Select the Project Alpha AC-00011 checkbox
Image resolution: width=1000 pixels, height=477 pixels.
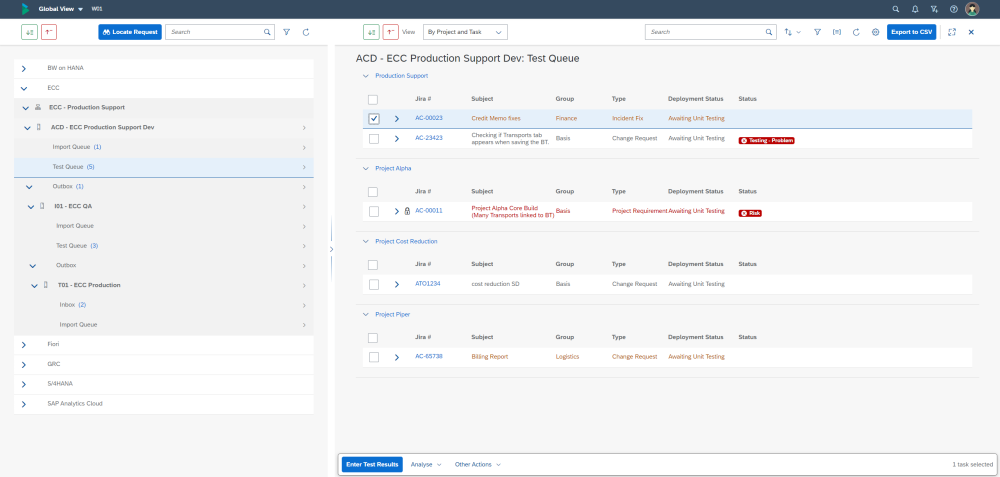coord(374,211)
